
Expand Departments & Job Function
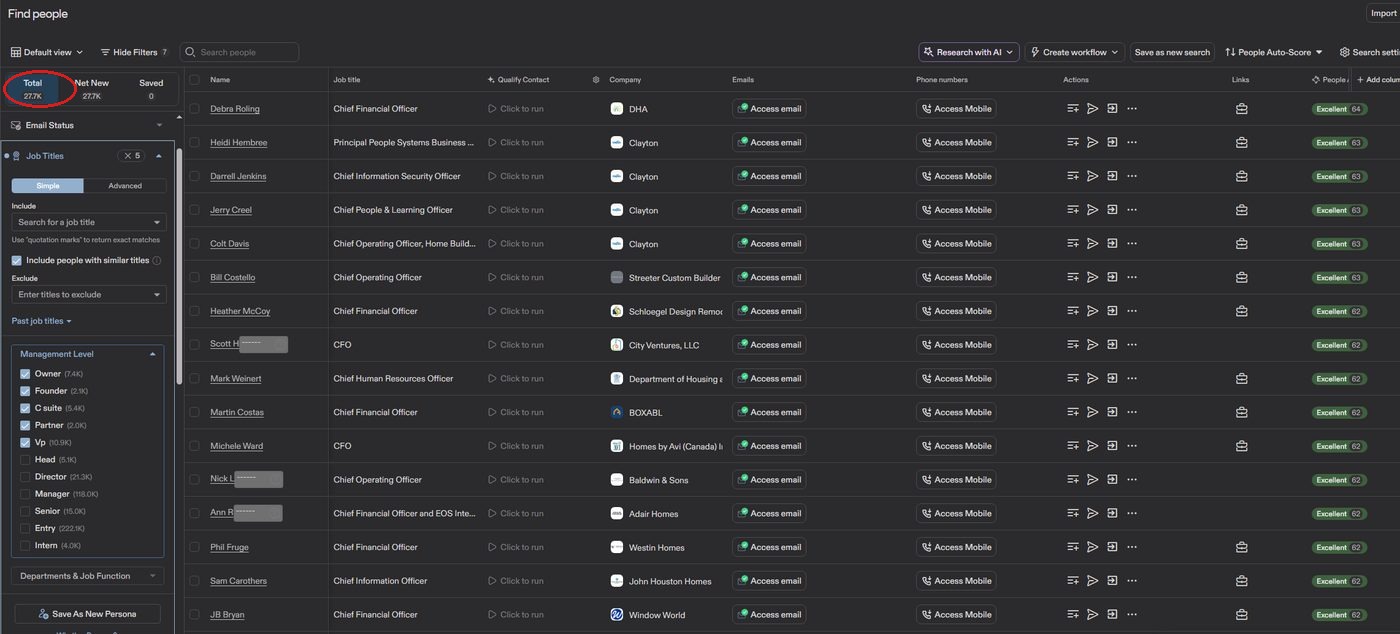[88, 576]
